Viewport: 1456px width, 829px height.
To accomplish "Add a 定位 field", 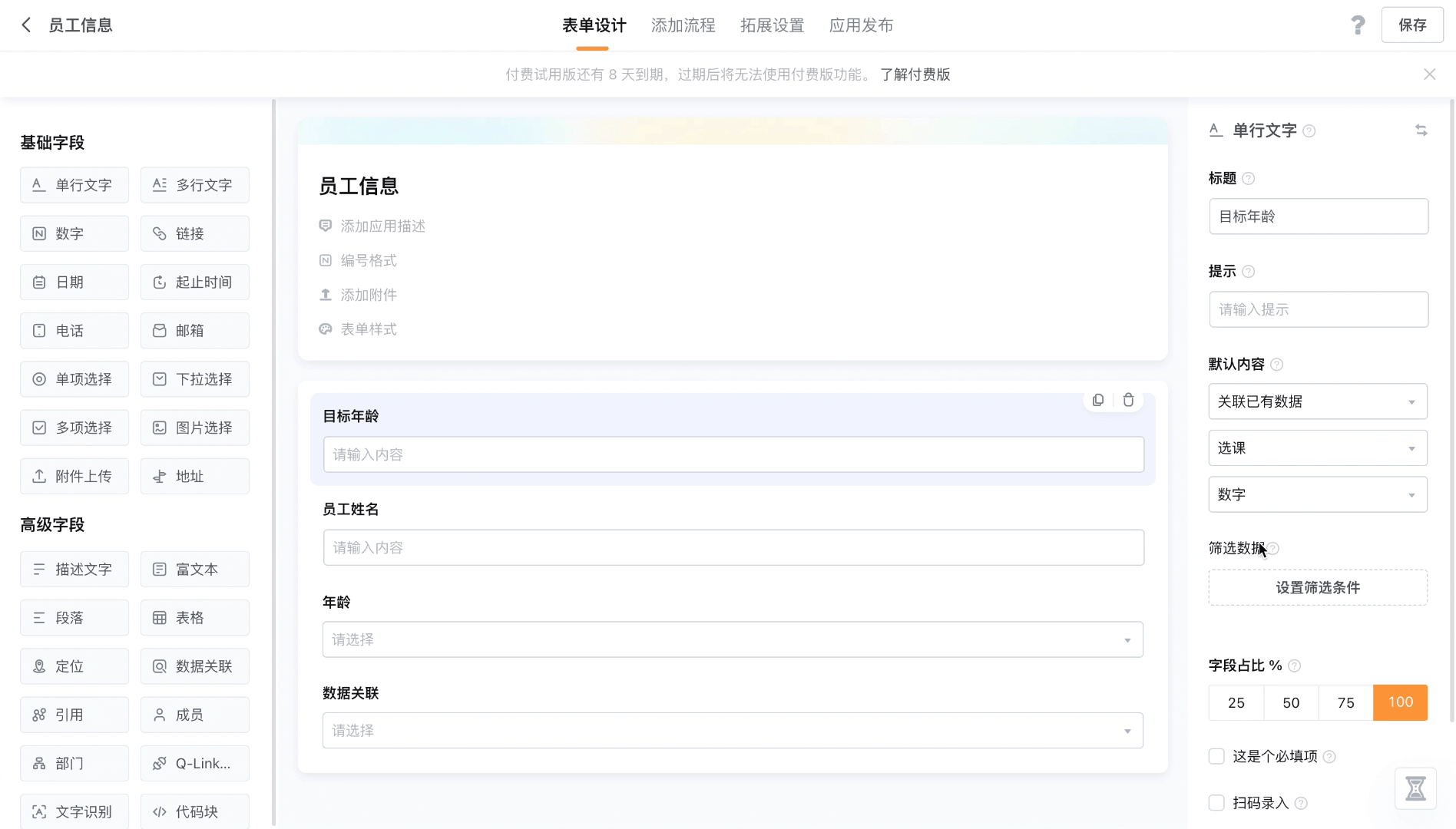I will (74, 666).
